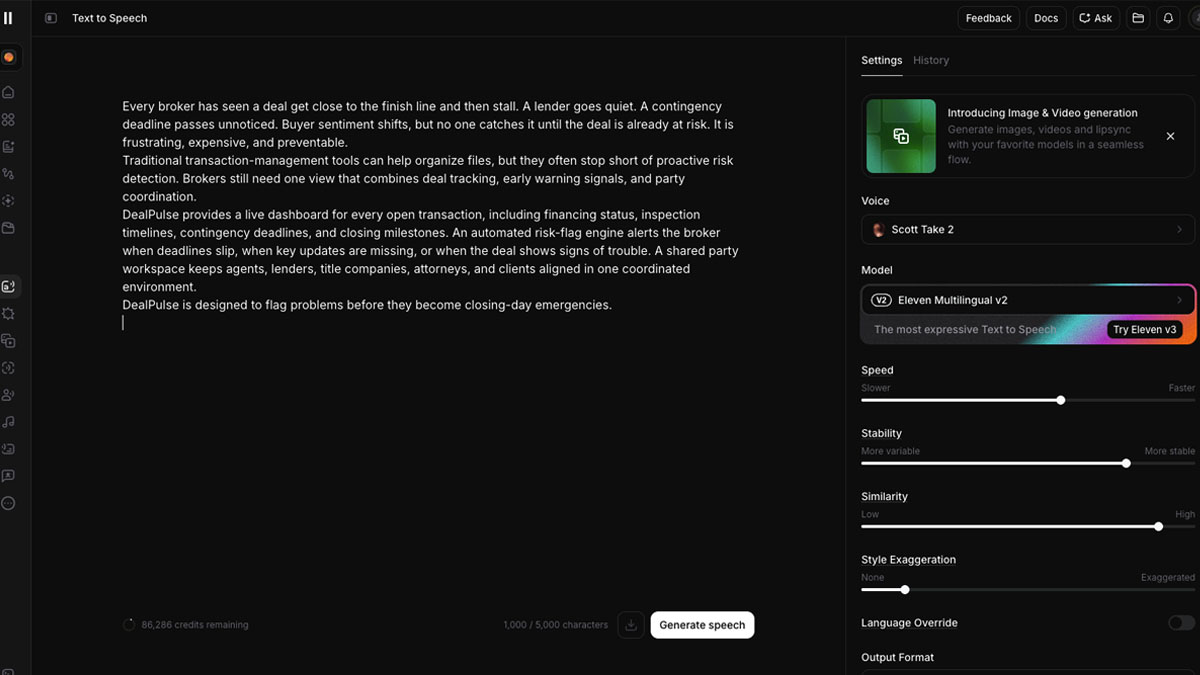Click the Scott Take 2 voice avatar
Image resolution: width=1200 pixels, height=675 pixels.
879,229
